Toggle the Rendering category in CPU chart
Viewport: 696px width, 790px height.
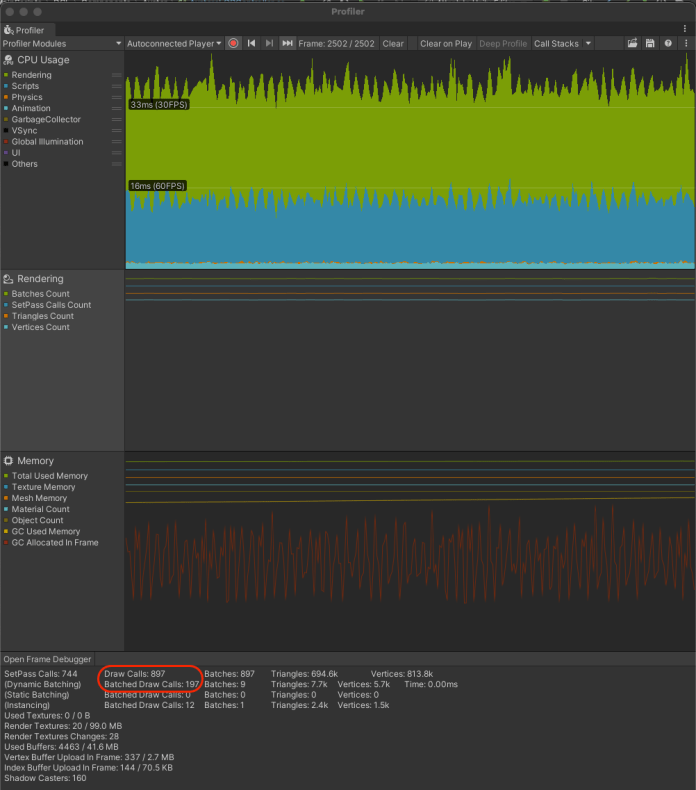pyautogui.click(x=31, y=75)
